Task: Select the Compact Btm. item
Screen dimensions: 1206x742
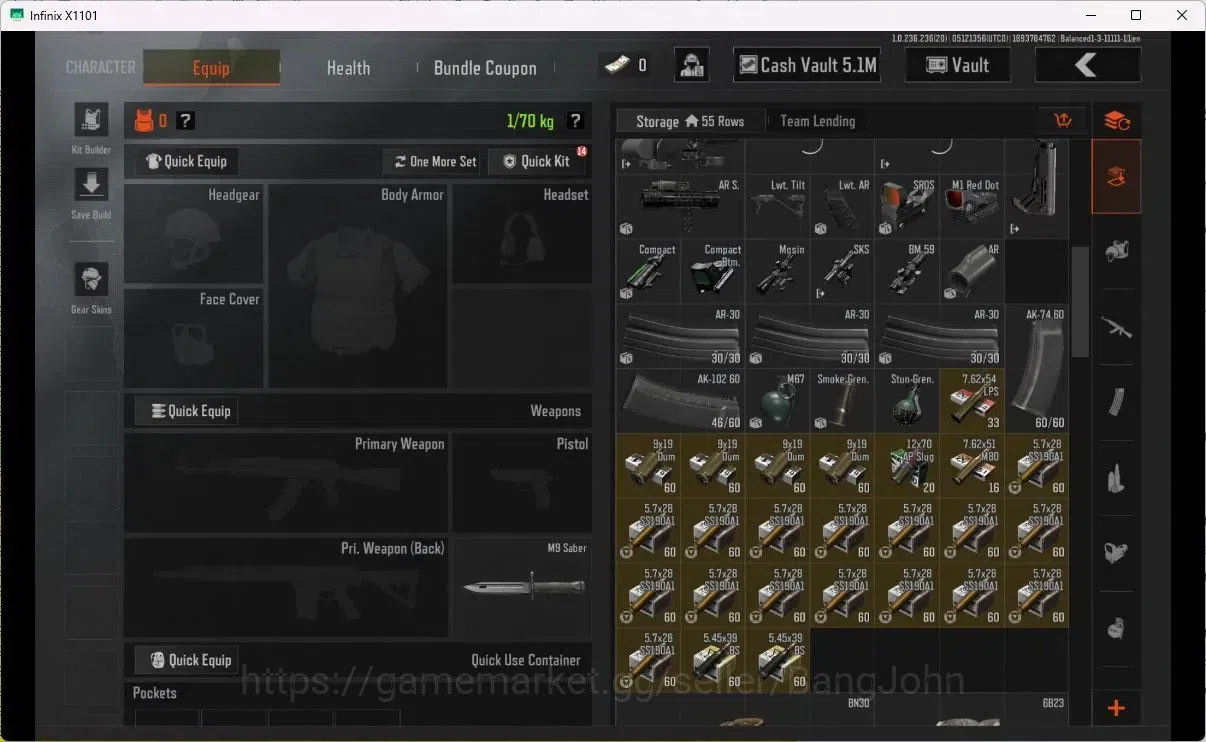Action: coord(712,271)
